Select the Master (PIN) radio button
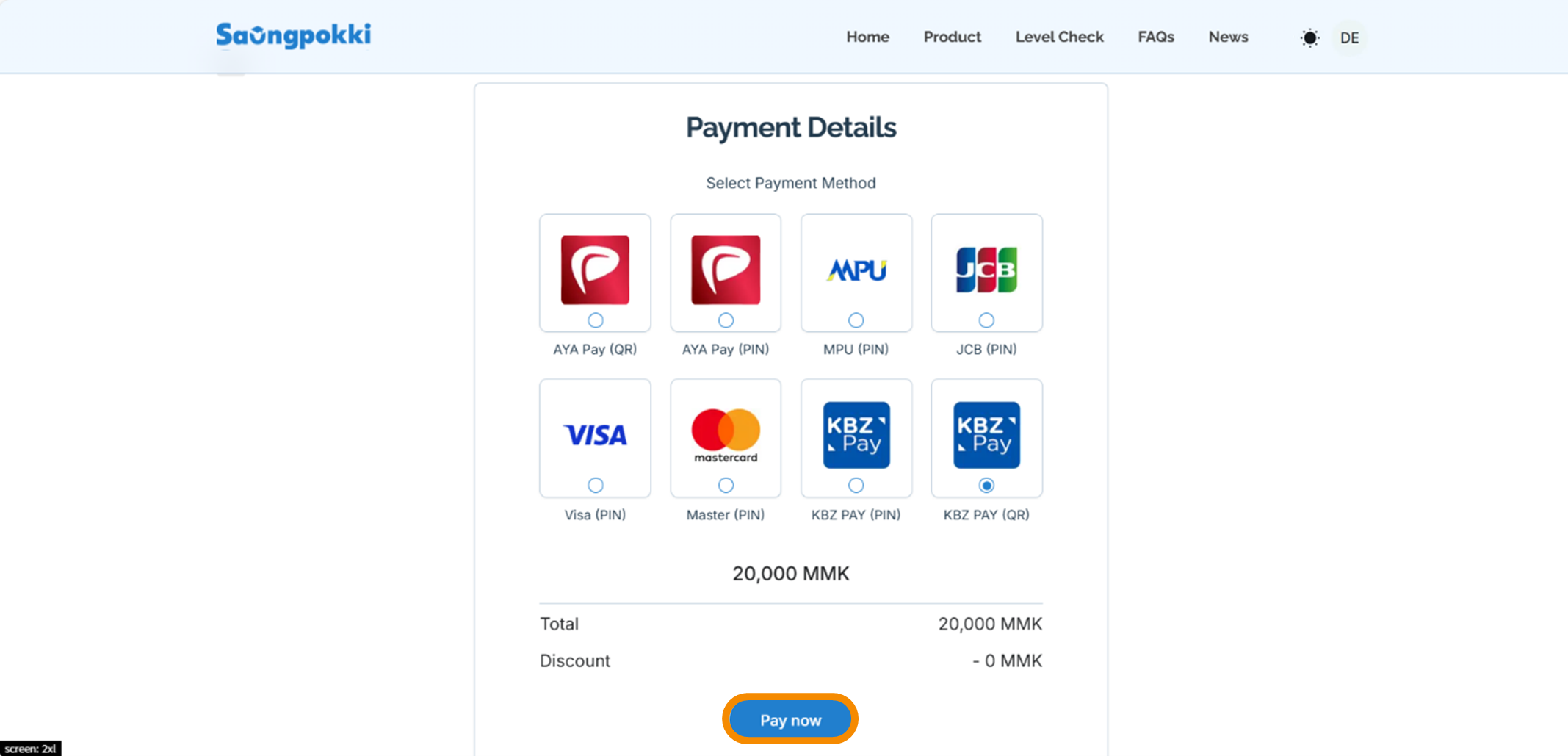This screenshot has height=756, width=1568. point(726,485)
